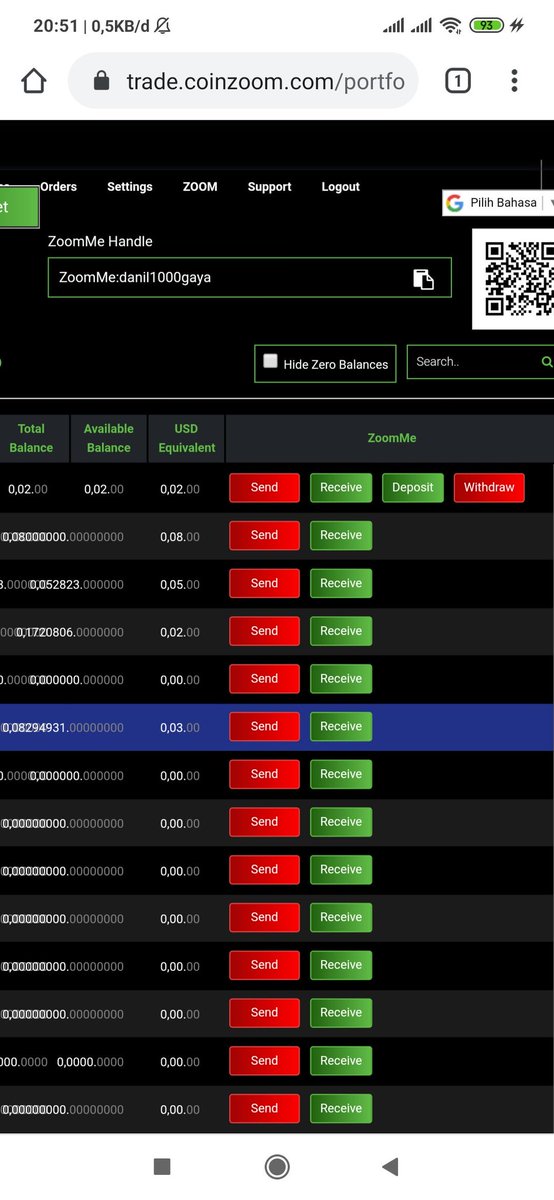
Task: Tap the Android home circle button
Action: (277, 1166)
